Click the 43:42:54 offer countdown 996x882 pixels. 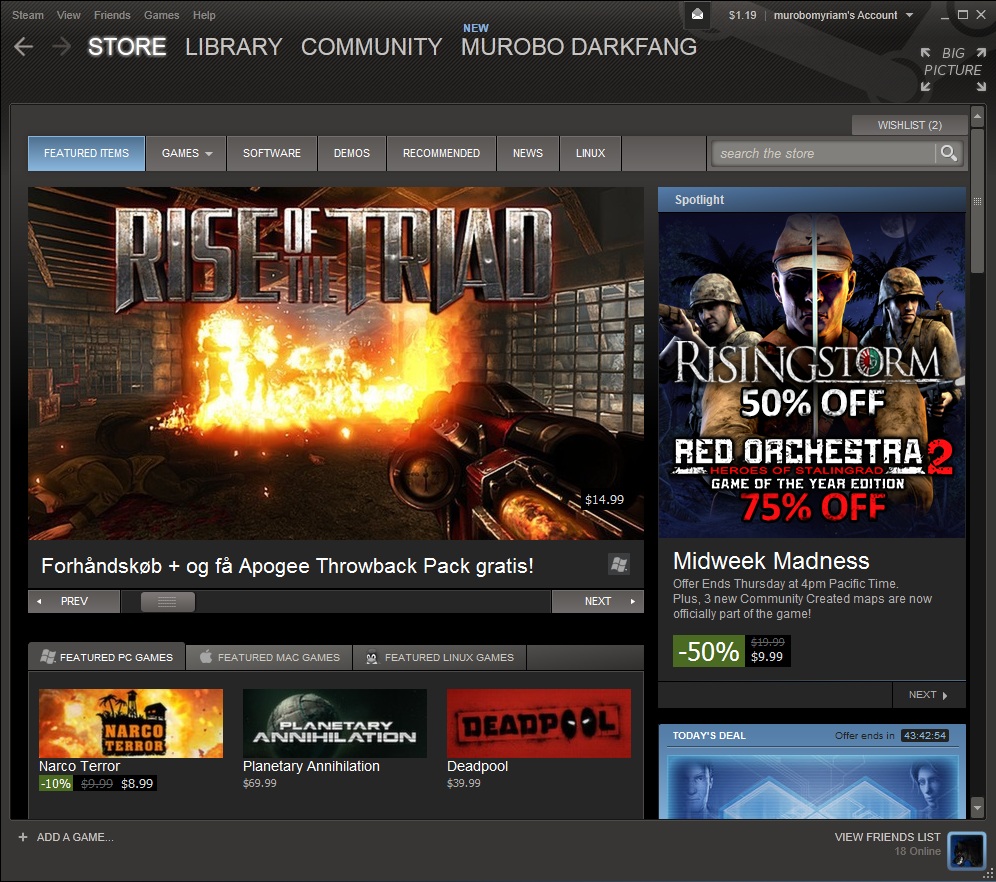coord(924,735)
